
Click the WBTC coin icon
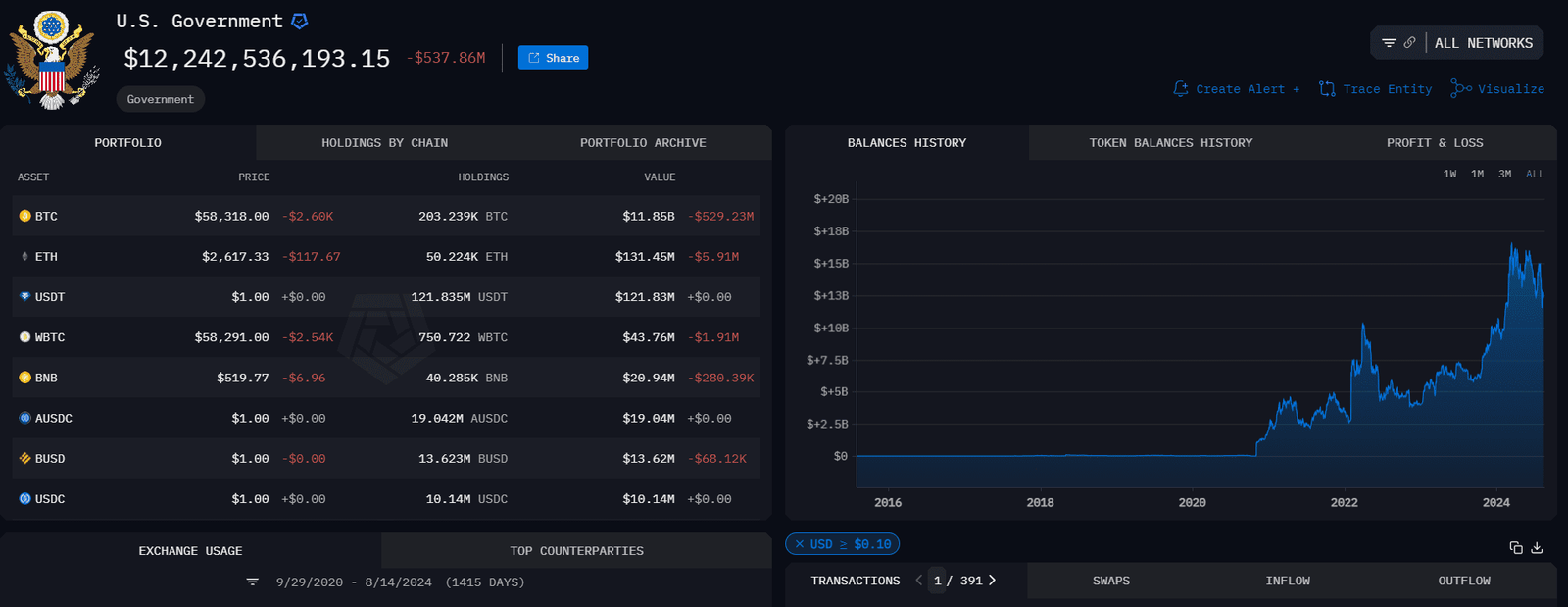(25, 336)
